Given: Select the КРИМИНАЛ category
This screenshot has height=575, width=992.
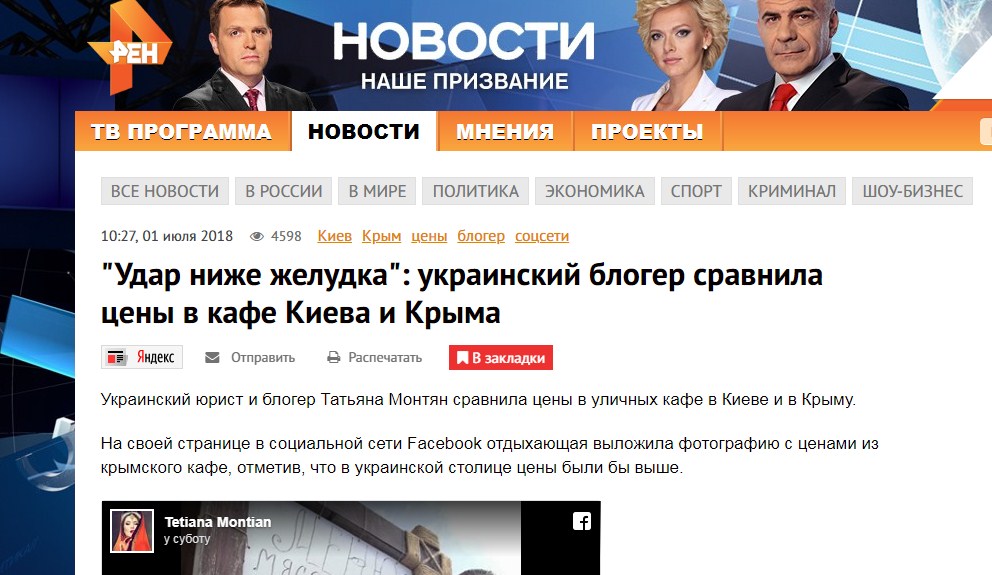Looking at the screenshot, I should point(792,191).
